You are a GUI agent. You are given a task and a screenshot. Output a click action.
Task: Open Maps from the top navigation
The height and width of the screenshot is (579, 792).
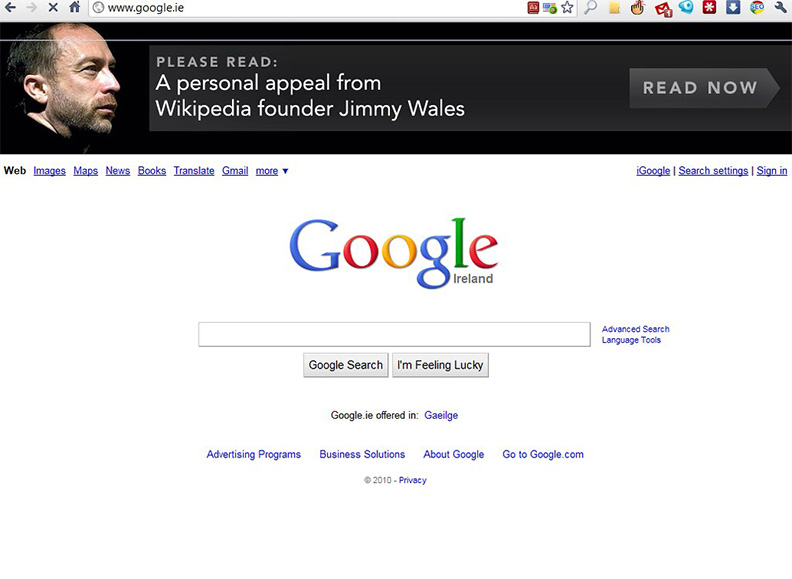pyautogui.click(x=86, y=171)
